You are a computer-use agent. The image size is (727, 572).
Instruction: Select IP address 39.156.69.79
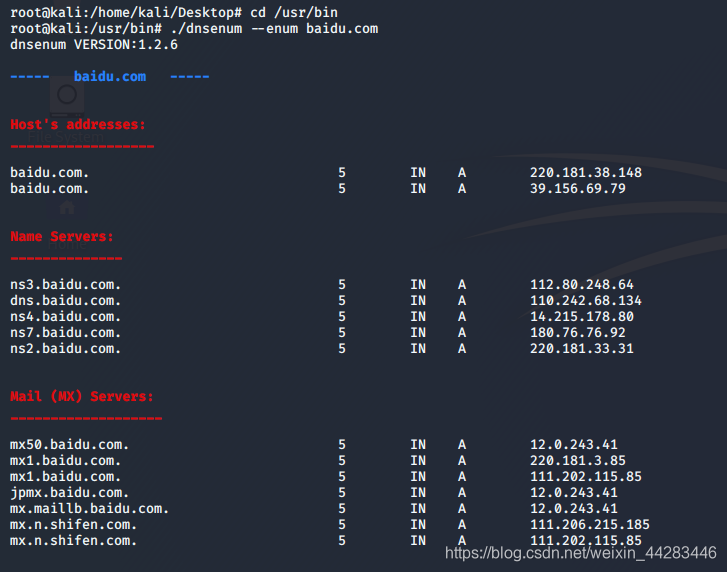click(x=578, y=189)
